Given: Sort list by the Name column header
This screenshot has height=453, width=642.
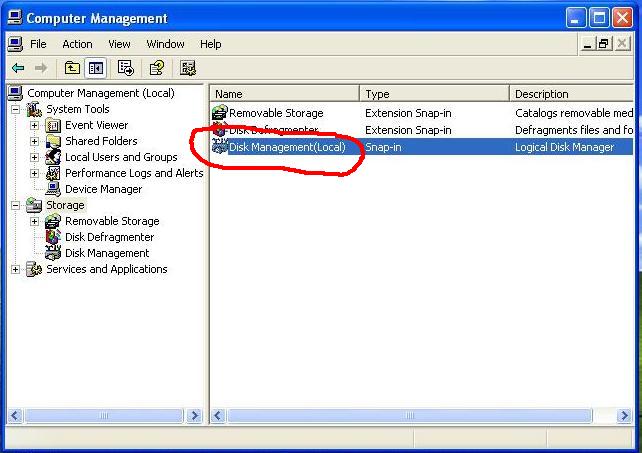Looking at the screenshot, I should [x=285, y=94].
